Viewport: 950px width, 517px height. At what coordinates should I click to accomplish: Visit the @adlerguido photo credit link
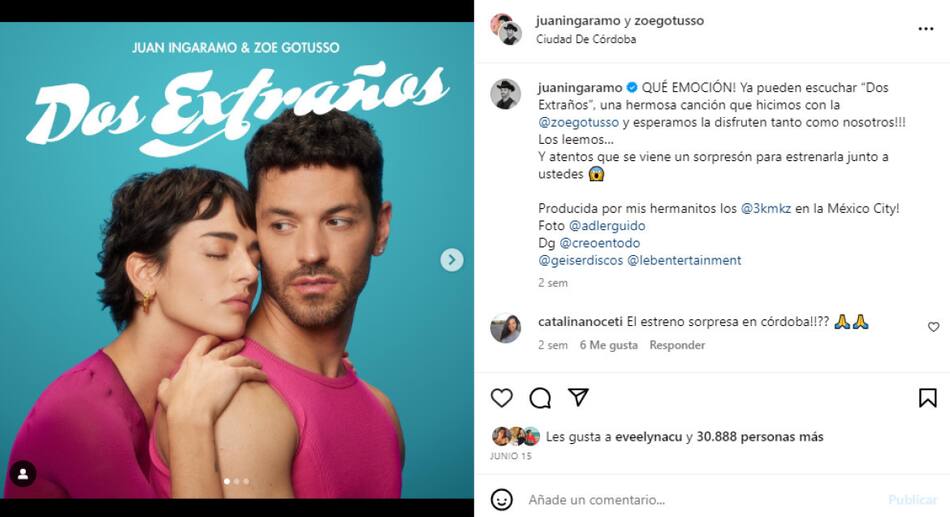pos(606,225)
